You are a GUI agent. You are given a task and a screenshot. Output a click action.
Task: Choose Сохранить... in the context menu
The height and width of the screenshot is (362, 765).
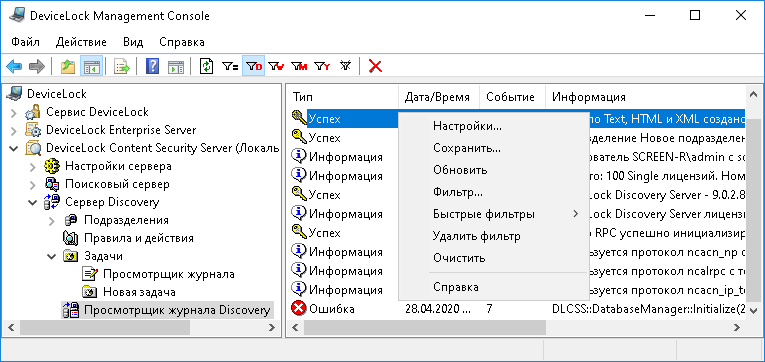click(495, 148)
